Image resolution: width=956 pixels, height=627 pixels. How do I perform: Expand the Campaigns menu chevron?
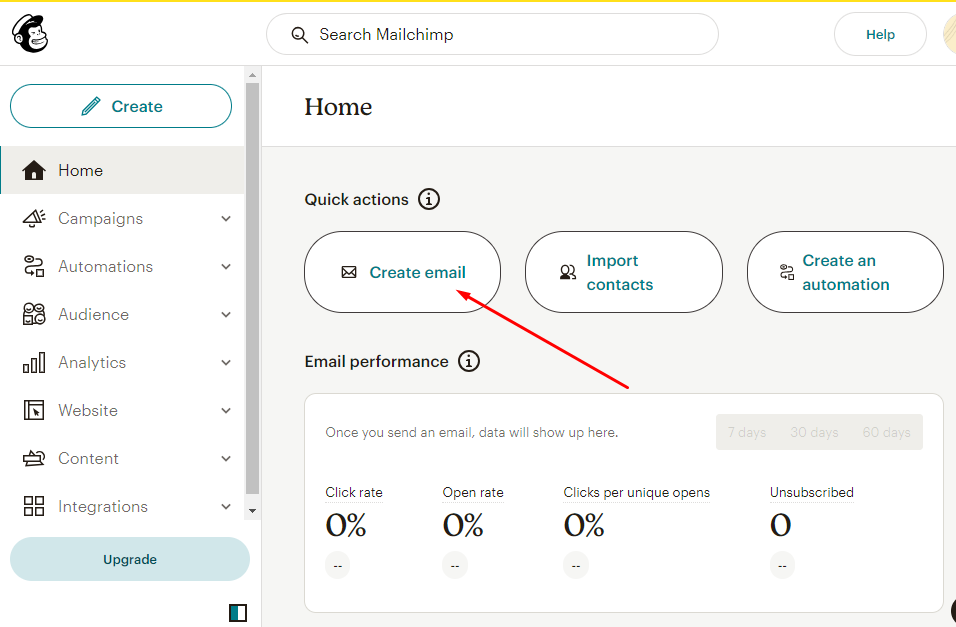click(225, 218)
